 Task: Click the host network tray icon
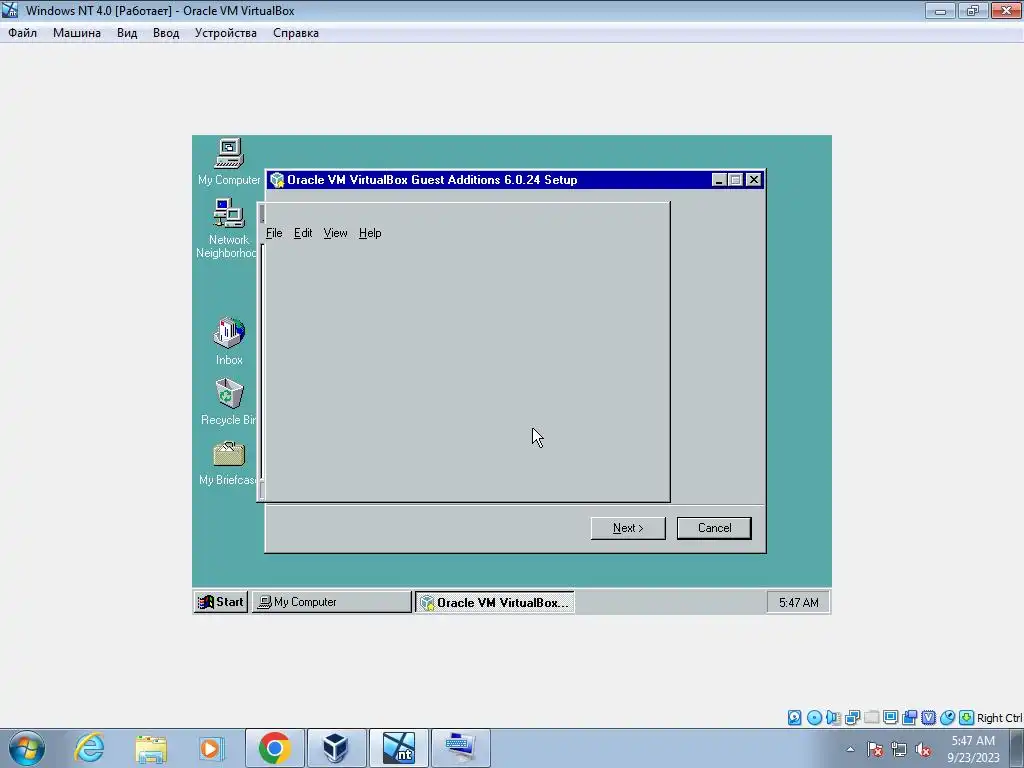pyautogui.click(x=899, y=749)
